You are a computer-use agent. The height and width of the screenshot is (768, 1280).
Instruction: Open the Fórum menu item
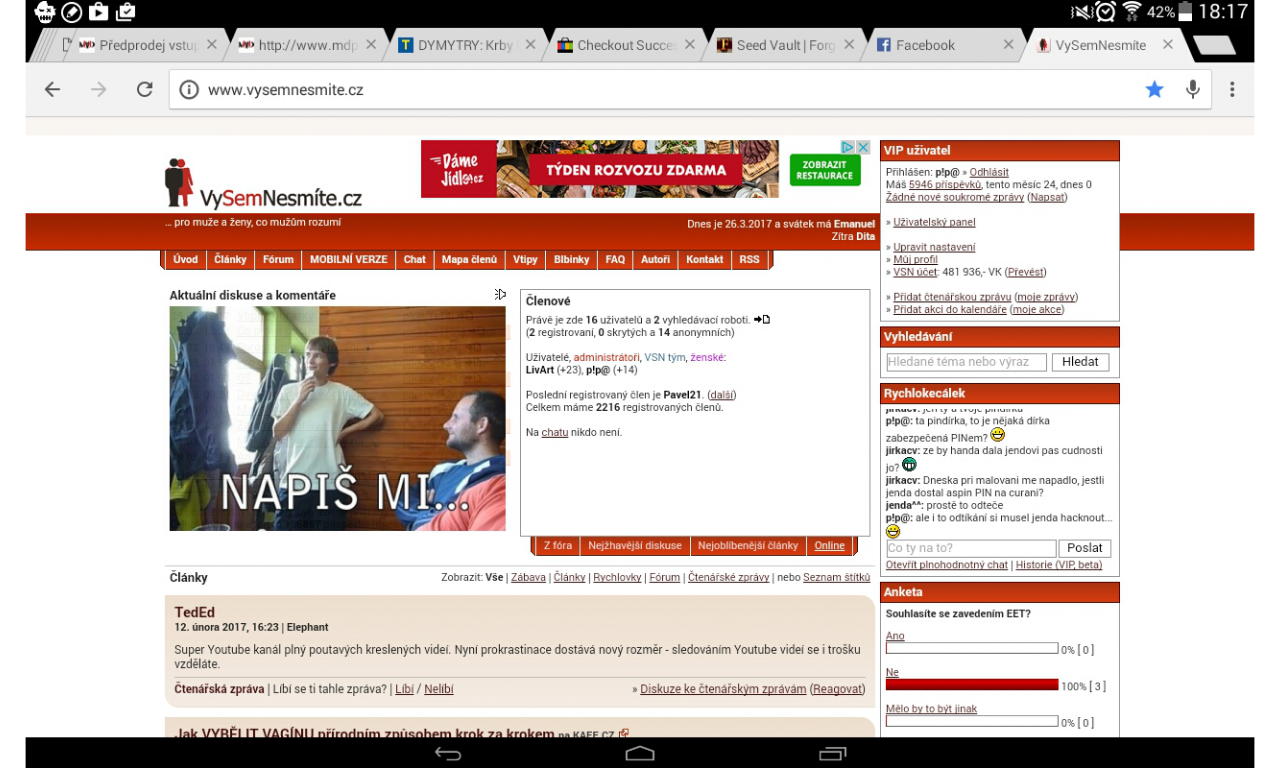pyautogui.click(x=278, y=259)
